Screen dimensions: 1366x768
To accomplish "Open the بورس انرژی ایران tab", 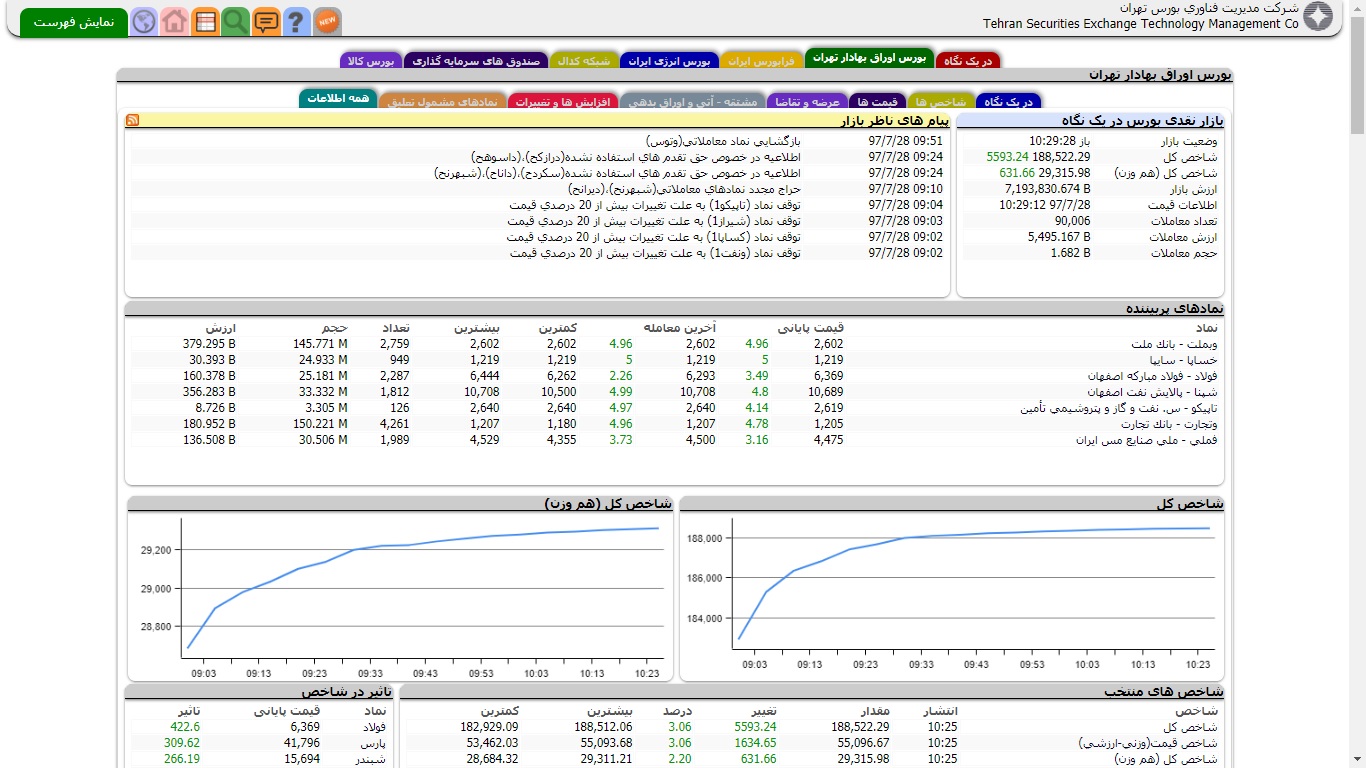I will click(669, 60).
